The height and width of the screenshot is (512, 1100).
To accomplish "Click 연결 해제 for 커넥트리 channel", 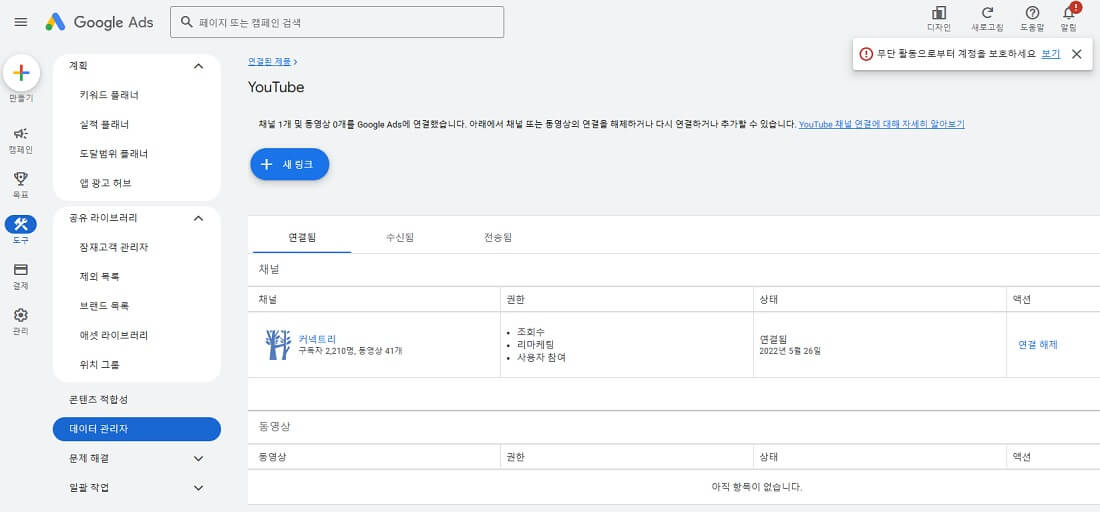I will (1038, 344).
